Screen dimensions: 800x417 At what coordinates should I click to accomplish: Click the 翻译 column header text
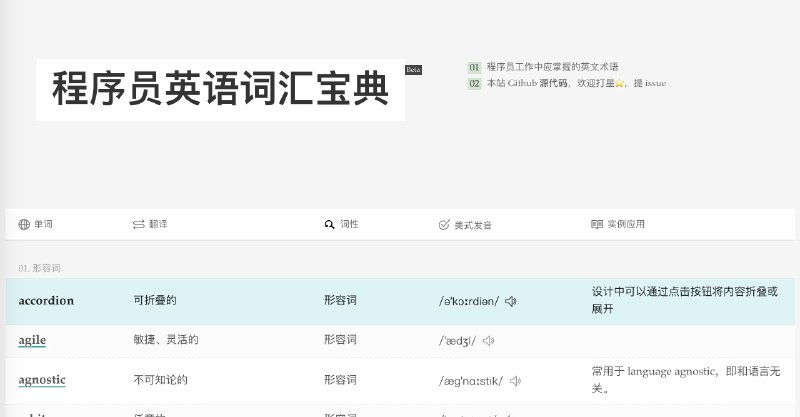pos(158,224)
